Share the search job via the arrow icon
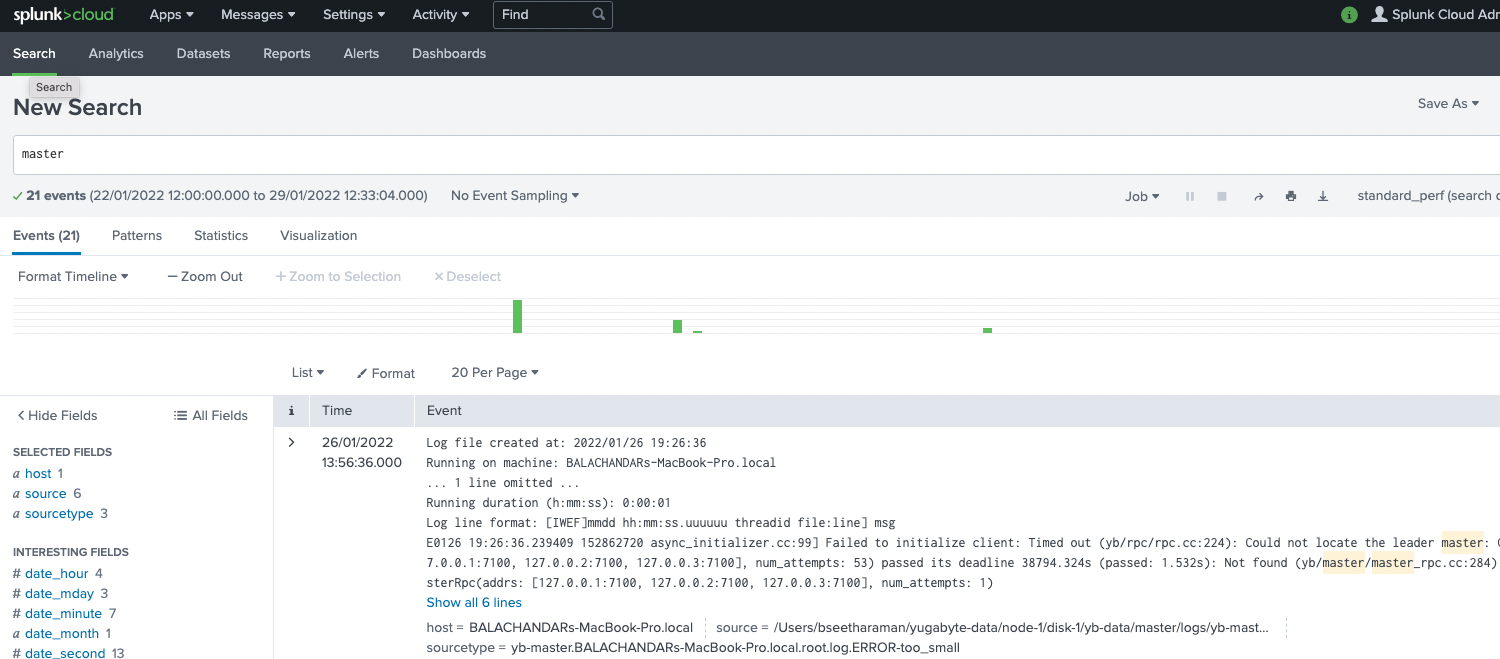 click(1258, 196)
